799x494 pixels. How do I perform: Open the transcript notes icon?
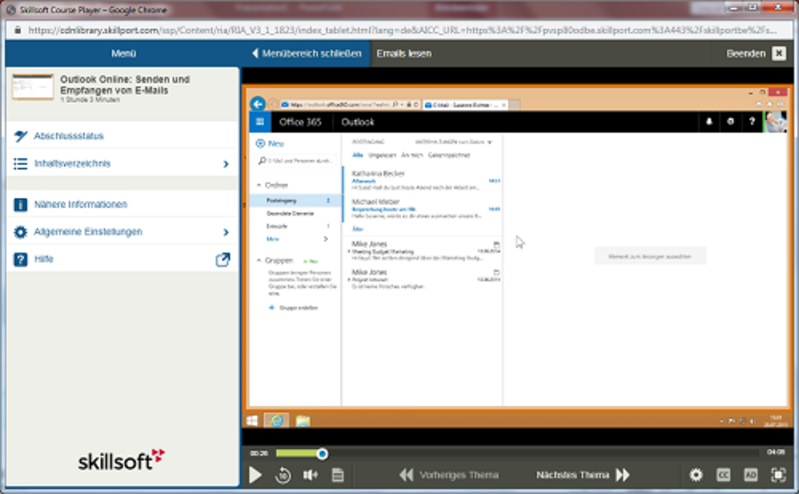[337, 475]
